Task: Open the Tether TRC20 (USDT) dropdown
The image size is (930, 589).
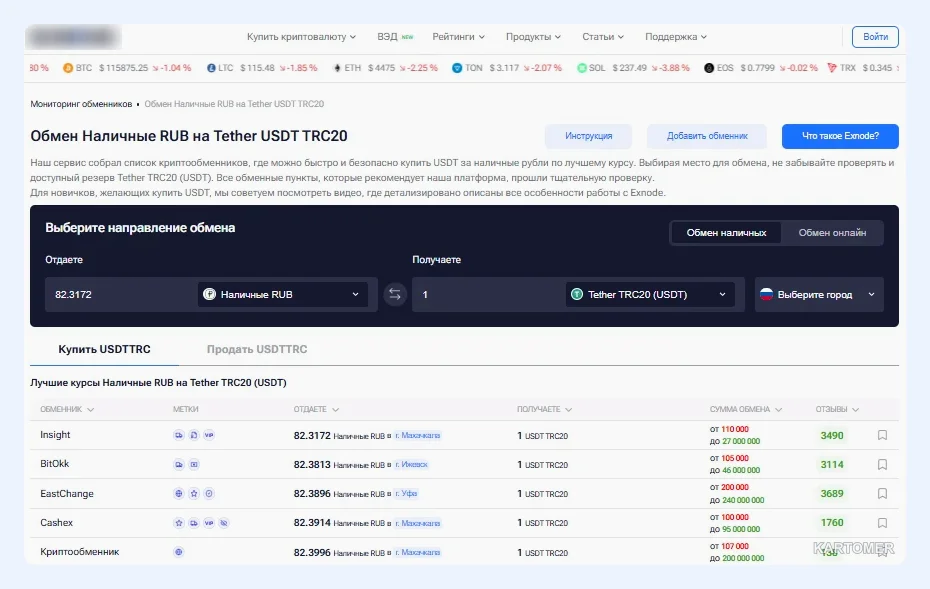Action: click(650, 295)
